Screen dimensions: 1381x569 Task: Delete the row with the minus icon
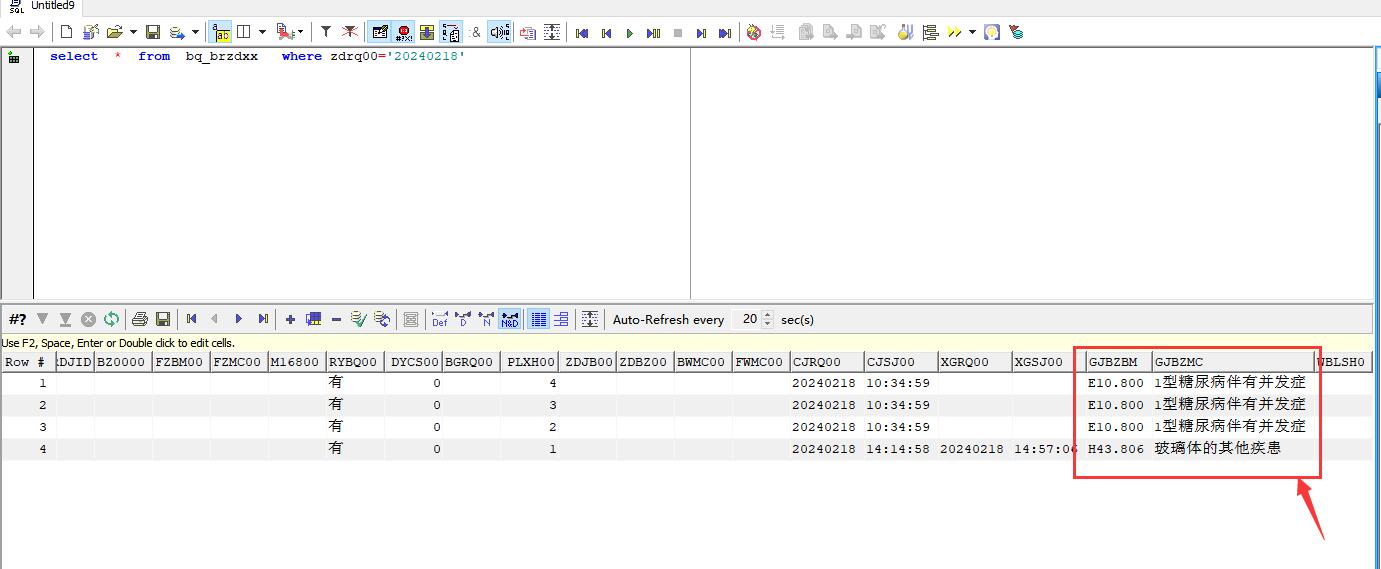pos(336,320)
